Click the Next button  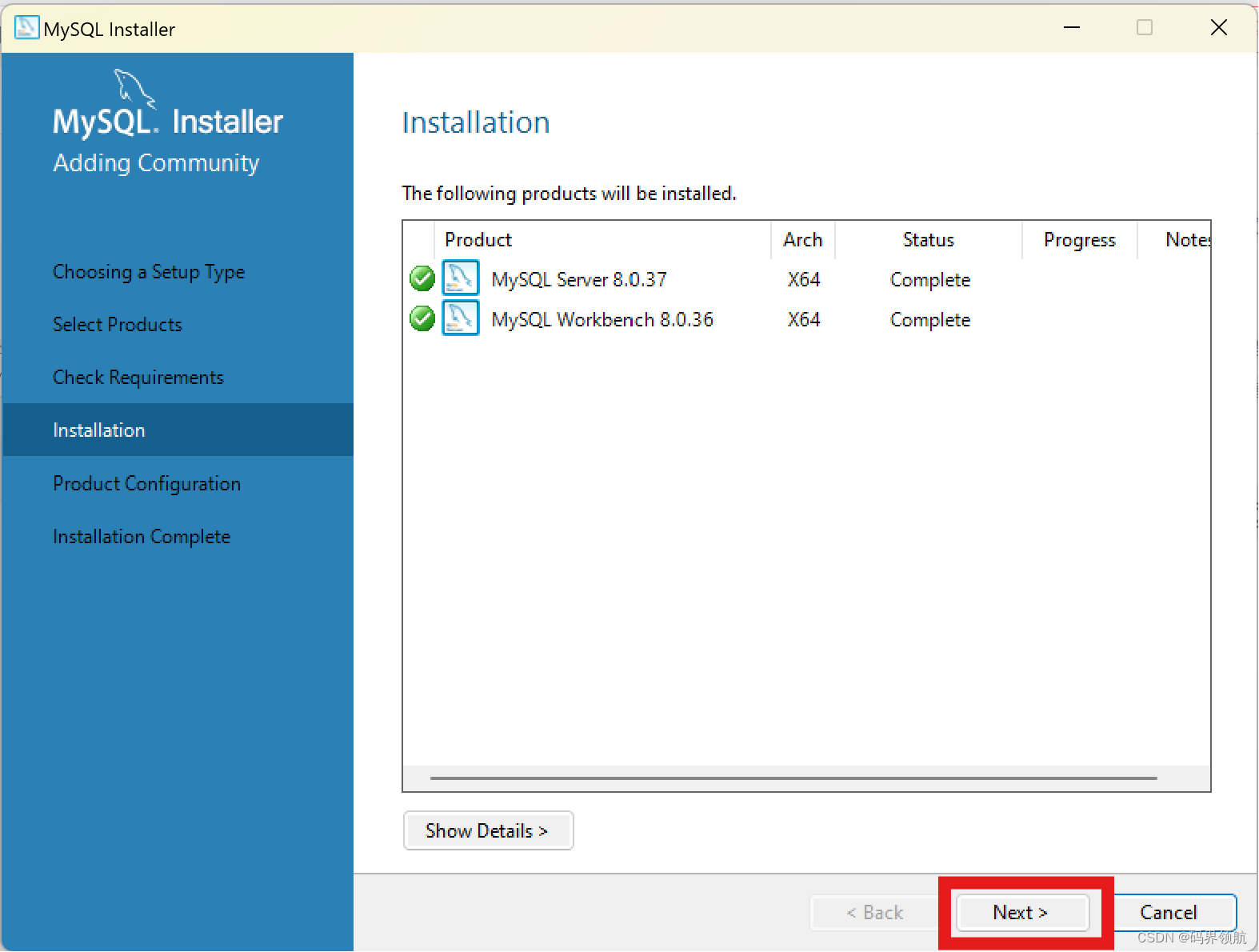(x=1021, y=912)
